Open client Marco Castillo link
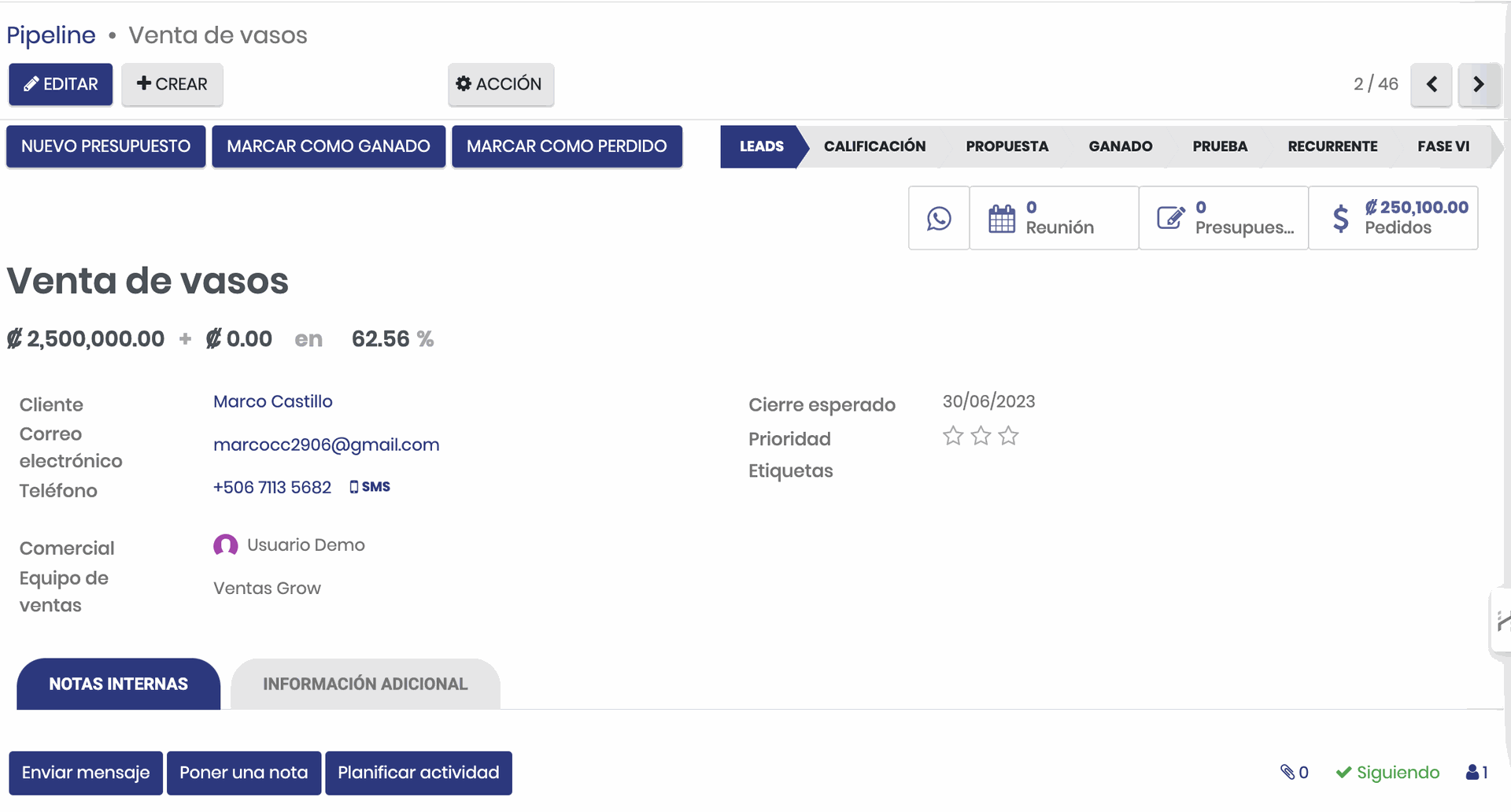The image size is (1511, 812). [x=273, y=401]
